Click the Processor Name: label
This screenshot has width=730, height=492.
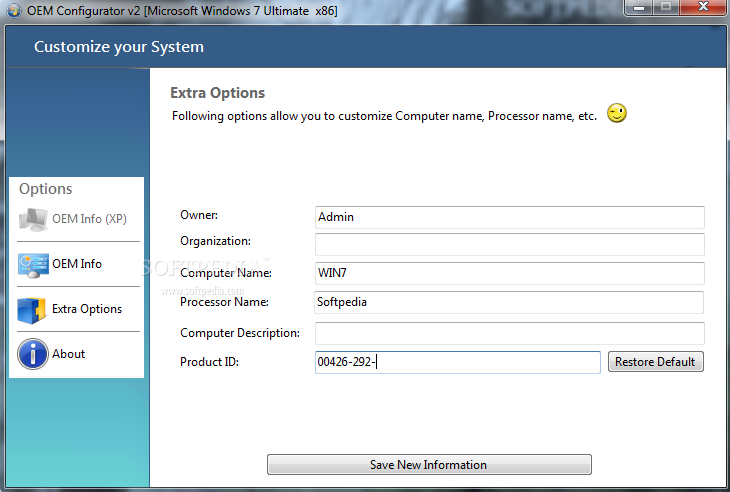point(224,302)
